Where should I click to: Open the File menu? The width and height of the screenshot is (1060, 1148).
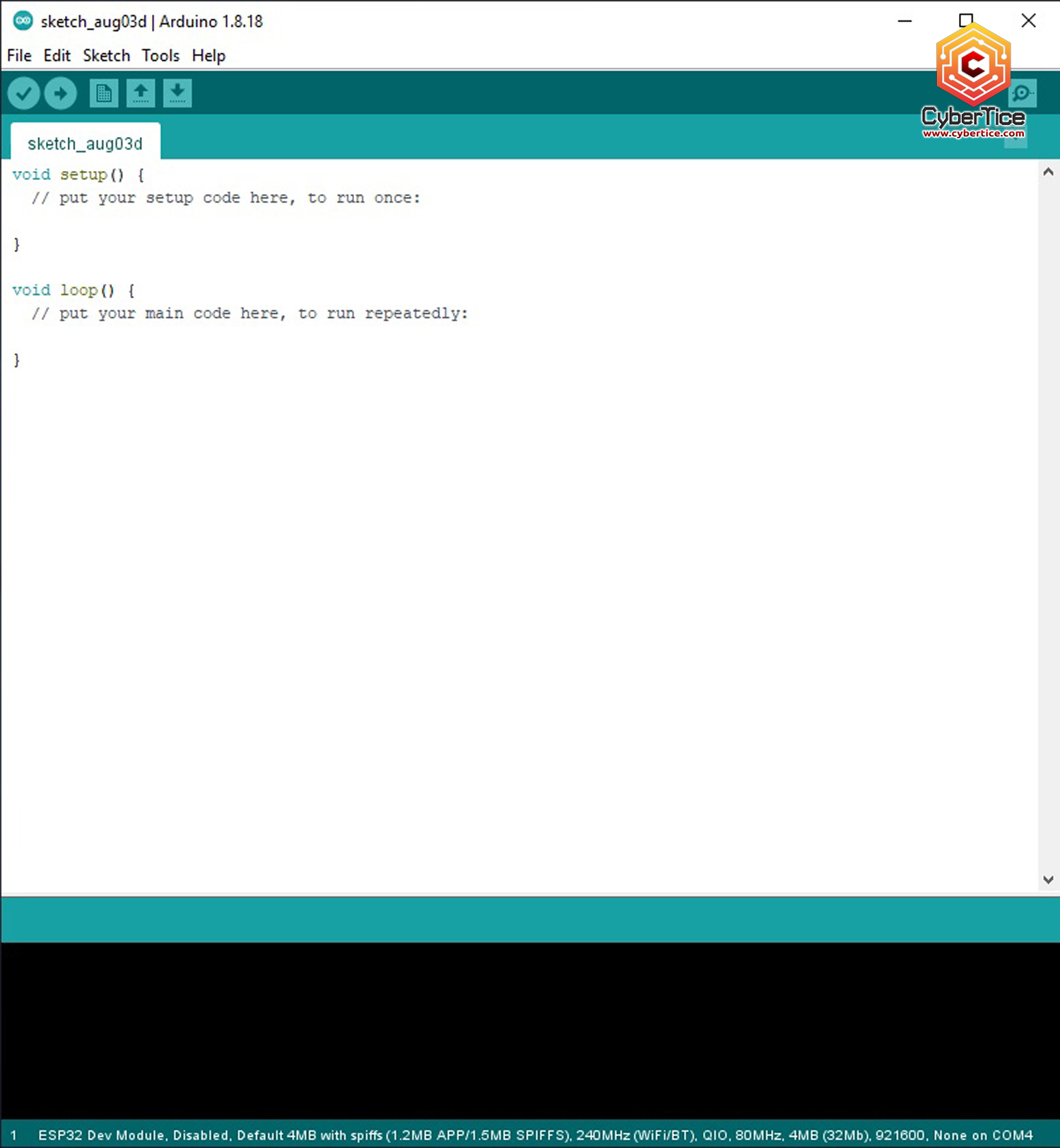[x=19, y=56]
